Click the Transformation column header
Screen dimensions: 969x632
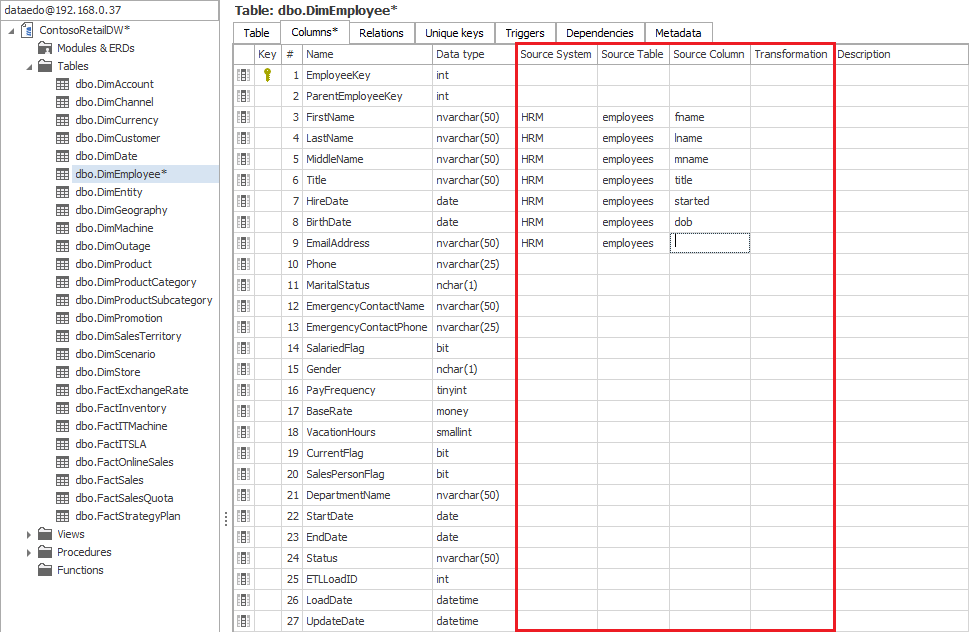(x=790, y=54)
